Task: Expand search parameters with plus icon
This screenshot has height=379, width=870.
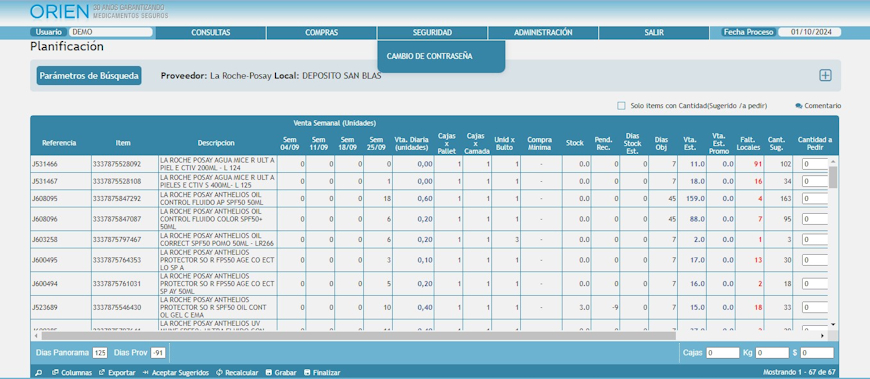Action: pos(825,75)
